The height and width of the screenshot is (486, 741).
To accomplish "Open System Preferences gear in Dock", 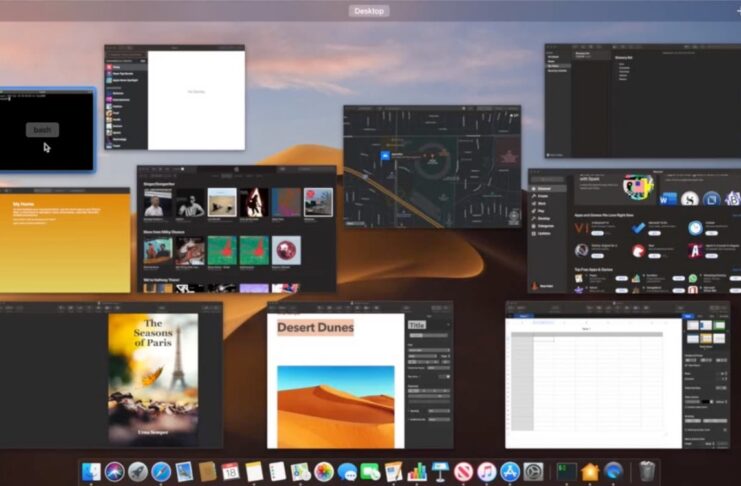I will click(534, 471).
